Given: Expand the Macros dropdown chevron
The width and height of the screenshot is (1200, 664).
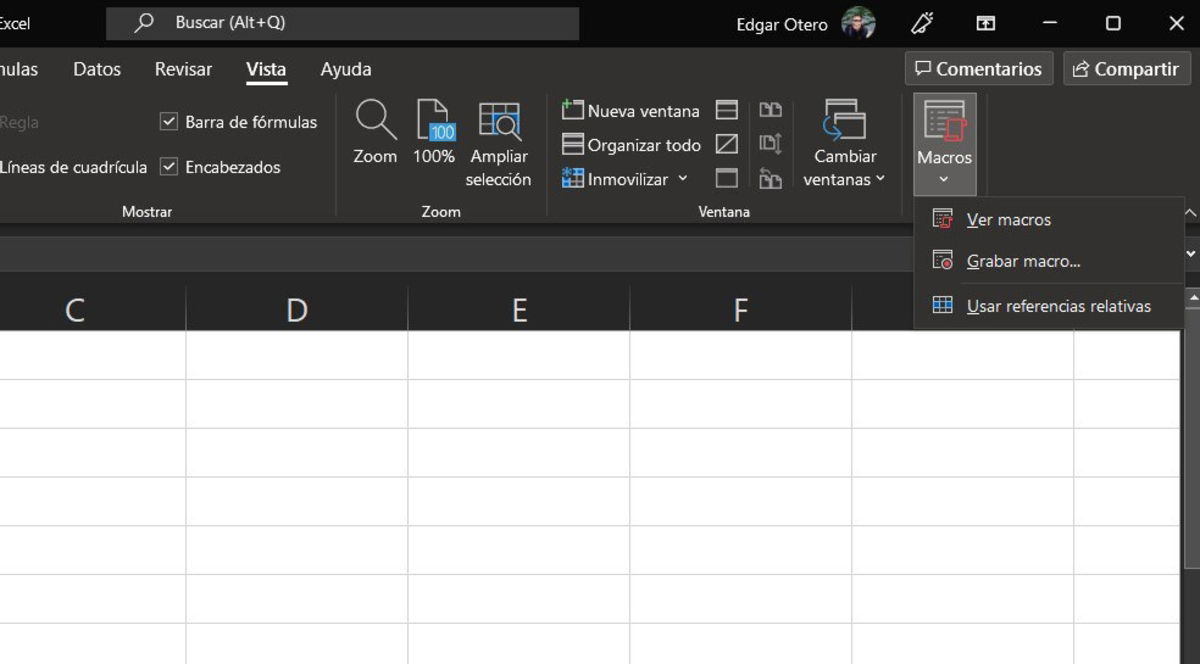Looking at the screenshot, I should click(x=944, y=177).
